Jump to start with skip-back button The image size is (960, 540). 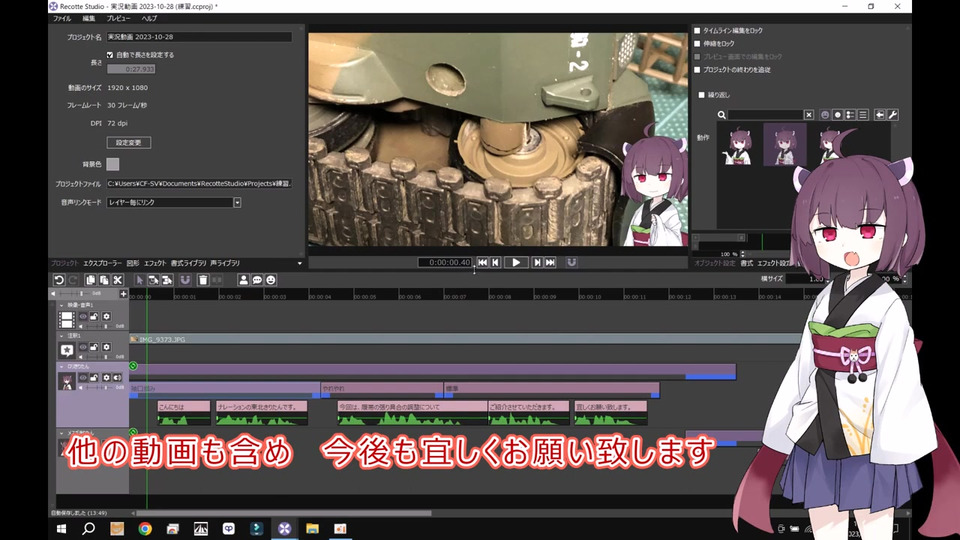tap(482, 262)
